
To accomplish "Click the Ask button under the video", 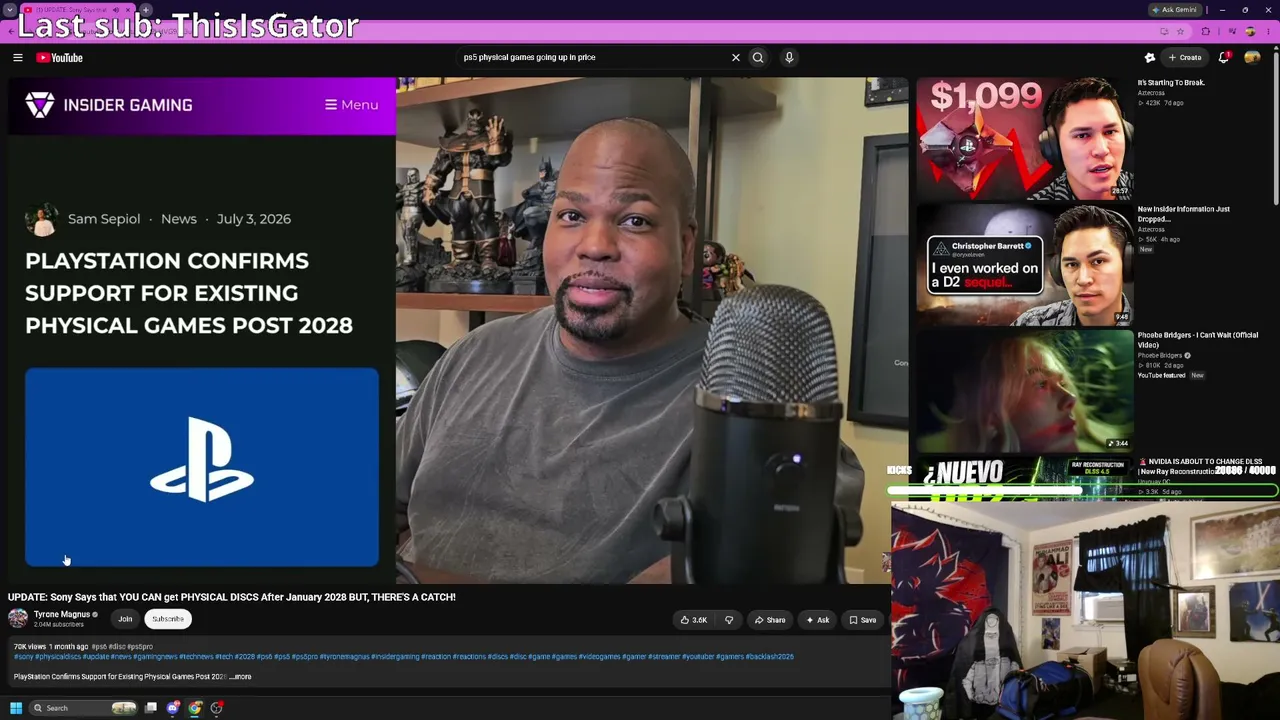I will click(x=818, y=620).
